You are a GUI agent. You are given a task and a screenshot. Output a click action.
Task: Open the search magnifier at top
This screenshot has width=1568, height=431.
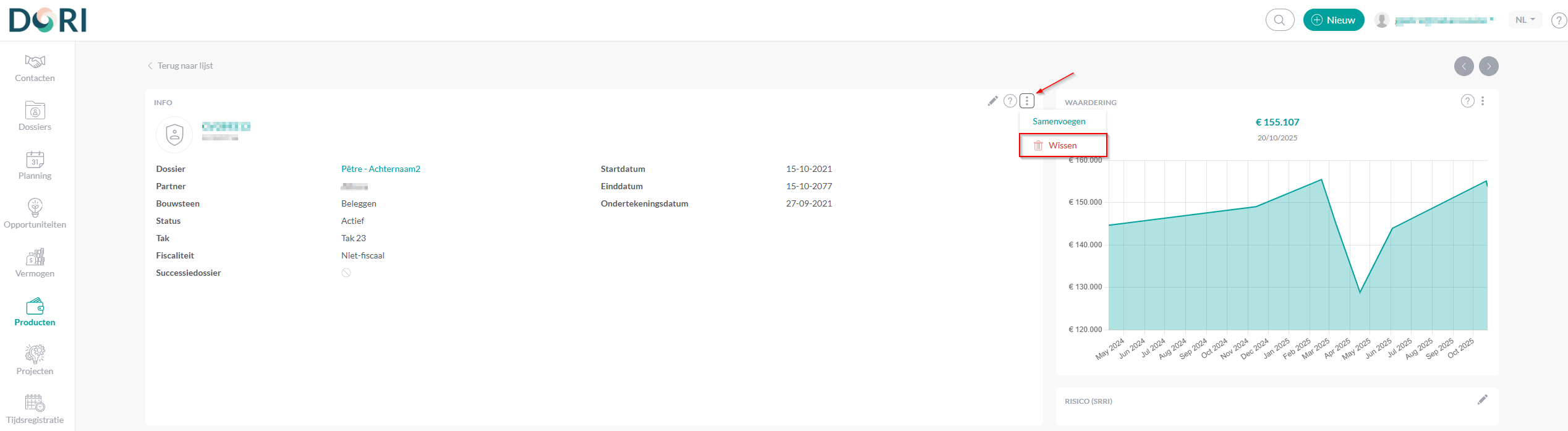[x=1279, y=20]
